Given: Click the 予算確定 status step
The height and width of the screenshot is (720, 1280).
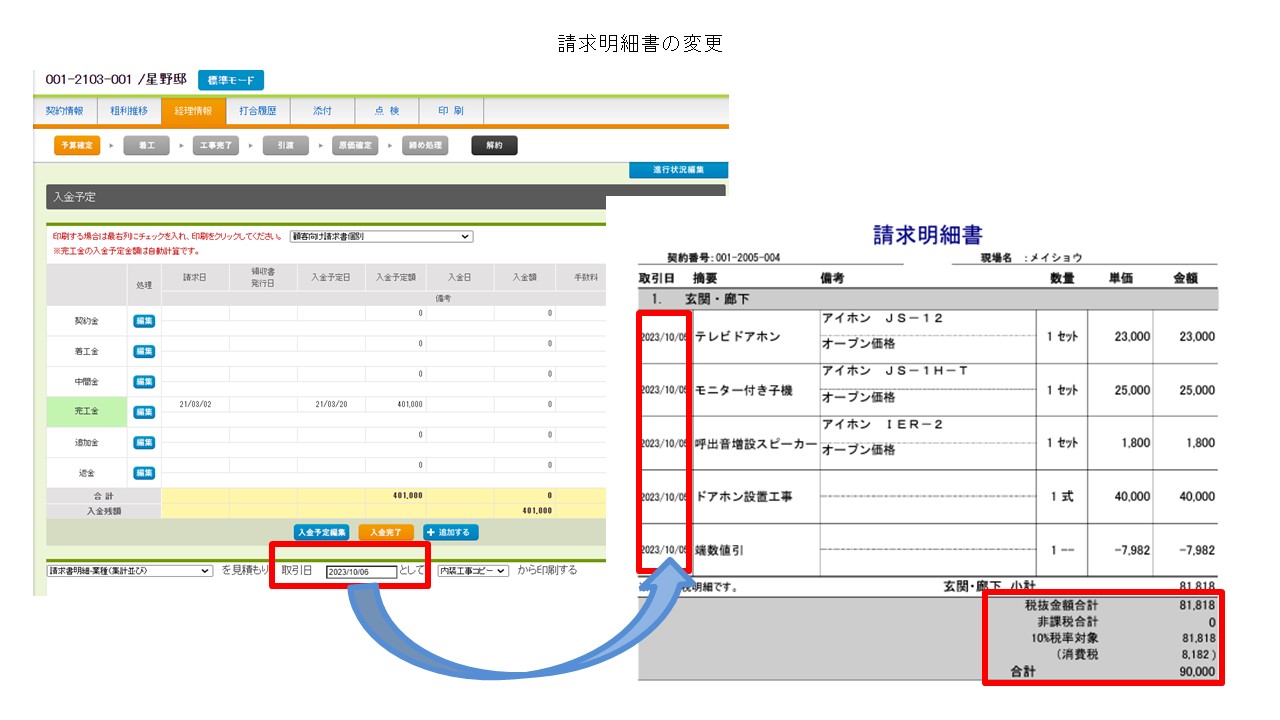Looking at the screenshot, I should [77, 146].
